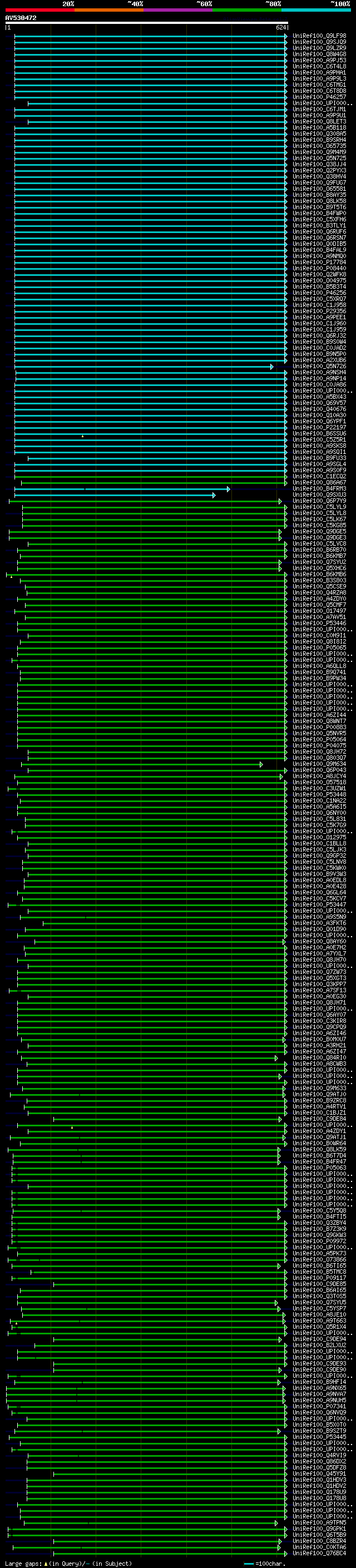Select label UniRef100_B9PW34
The image size is (356, 1568).
pyautogui.click(x=319, y=677)
